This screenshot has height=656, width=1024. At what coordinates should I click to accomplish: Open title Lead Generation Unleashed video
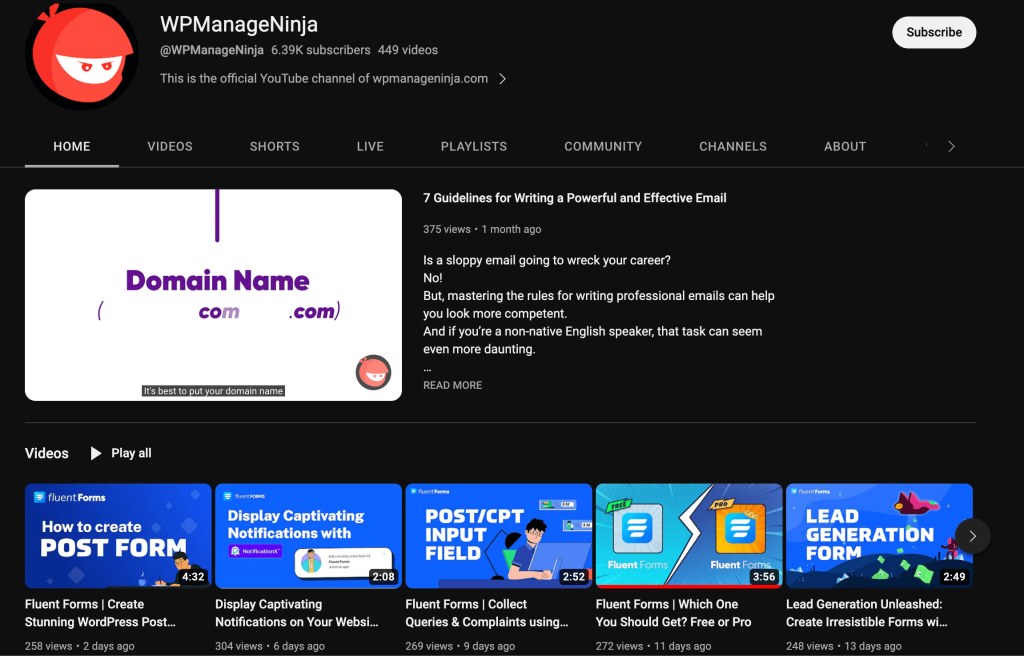(867, 613)
